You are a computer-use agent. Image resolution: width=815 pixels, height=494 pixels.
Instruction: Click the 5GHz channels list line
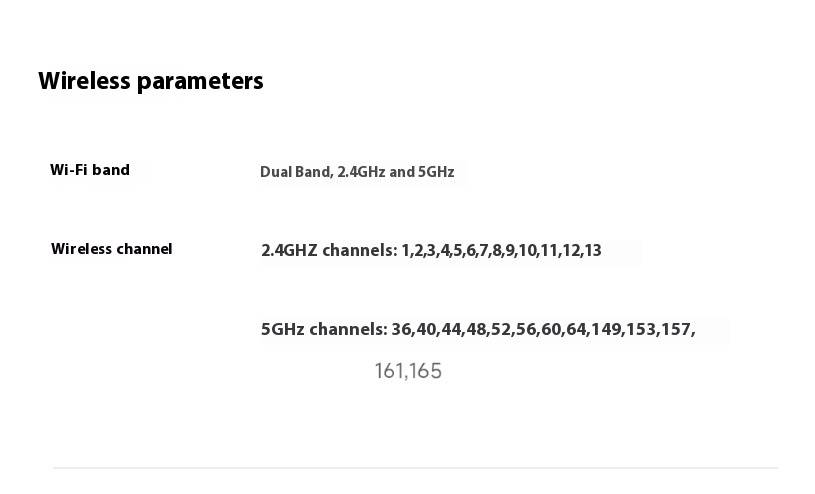[x=478, y=329]
